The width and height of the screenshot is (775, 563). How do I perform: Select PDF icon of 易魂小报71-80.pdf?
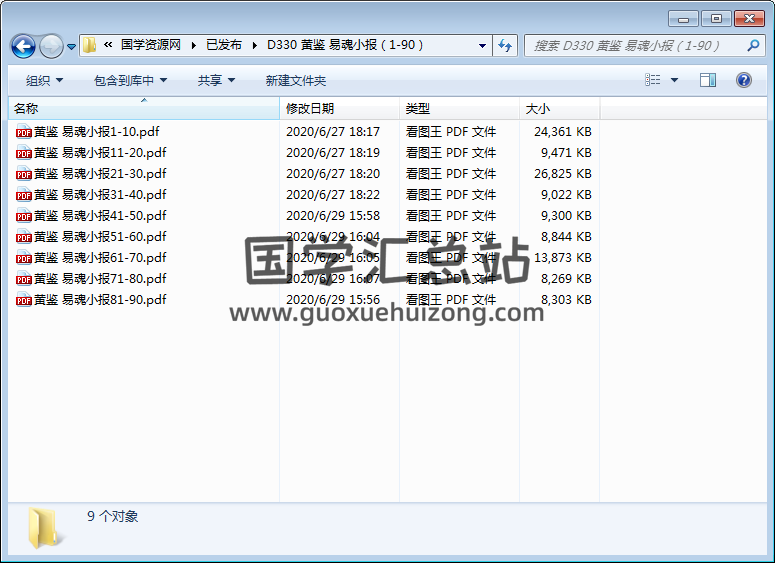click(23, 278)
